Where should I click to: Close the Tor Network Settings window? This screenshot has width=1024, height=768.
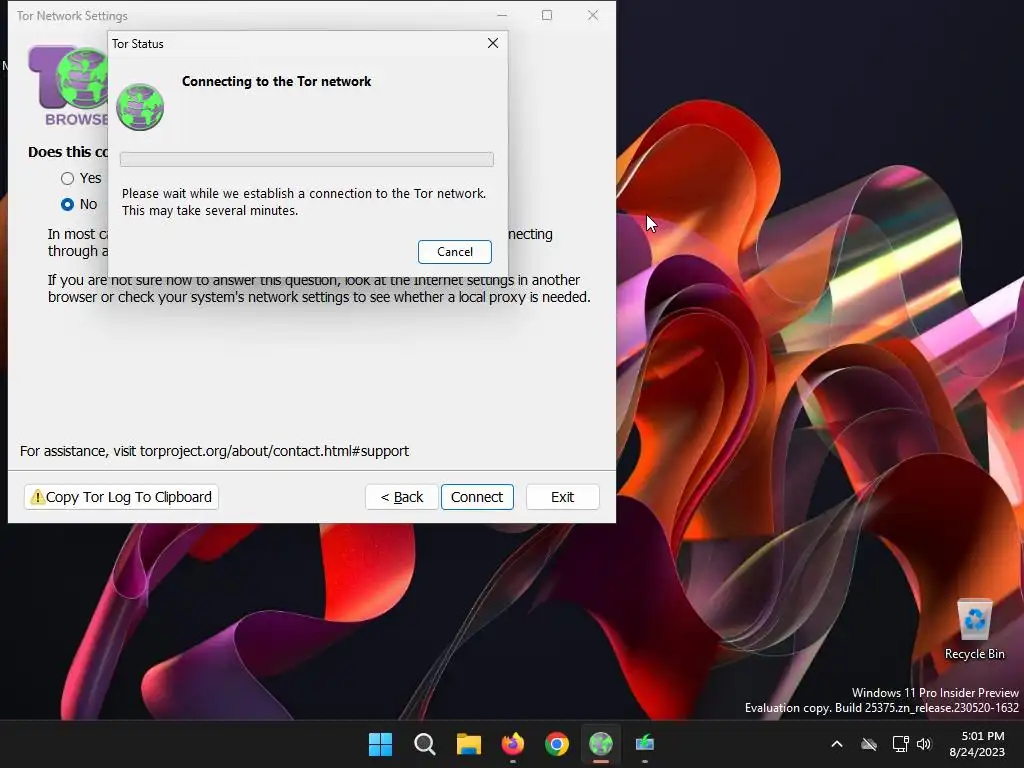coord(592,15)
